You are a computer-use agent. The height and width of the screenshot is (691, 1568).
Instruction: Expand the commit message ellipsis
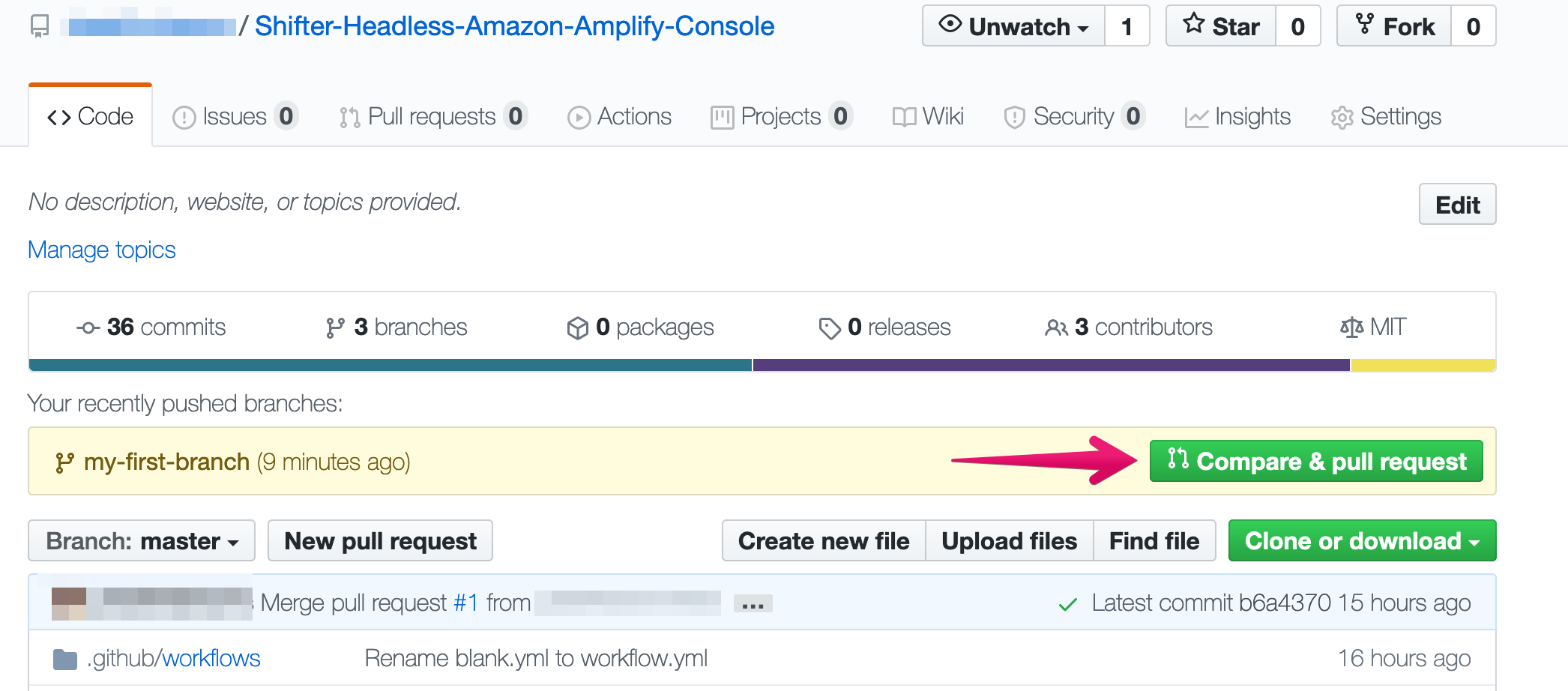pyautogui.click(x=753, y=604)
